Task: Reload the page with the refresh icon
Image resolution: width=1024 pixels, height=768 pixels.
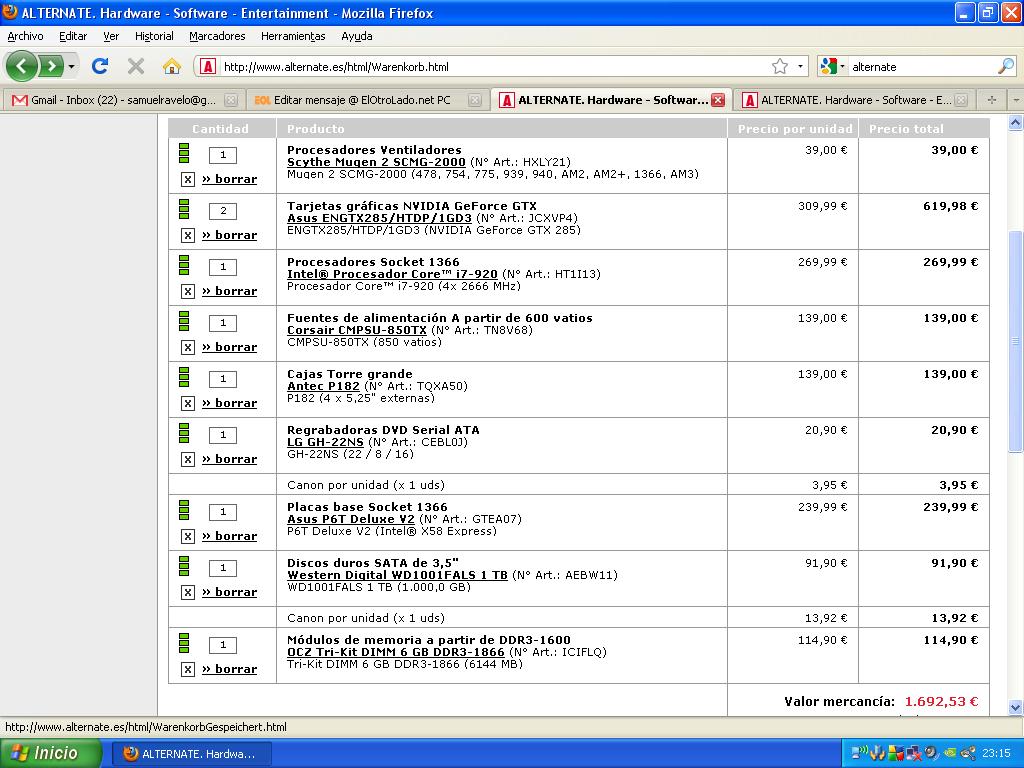Action: [x=100, y=66]
